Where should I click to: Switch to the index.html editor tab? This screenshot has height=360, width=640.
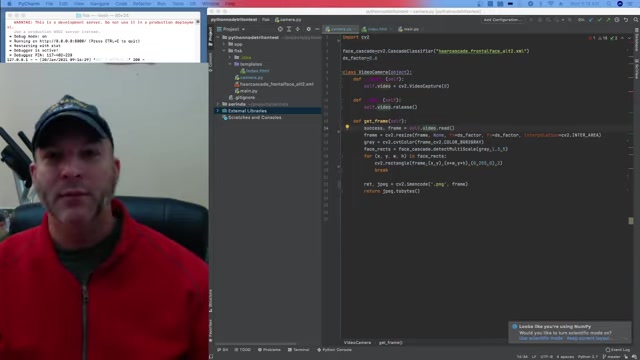click(375, 29)
